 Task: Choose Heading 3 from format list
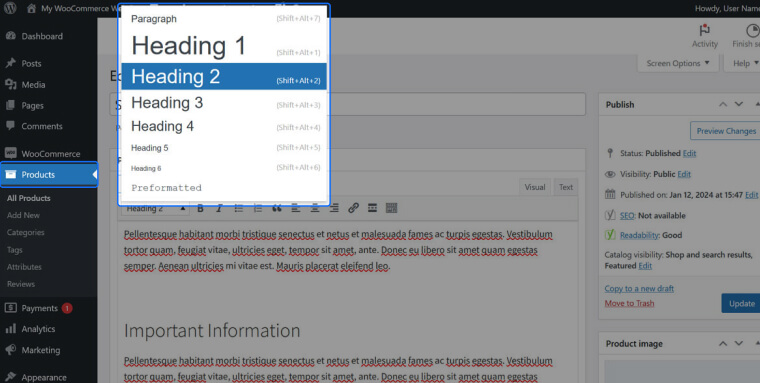[224, 103]
